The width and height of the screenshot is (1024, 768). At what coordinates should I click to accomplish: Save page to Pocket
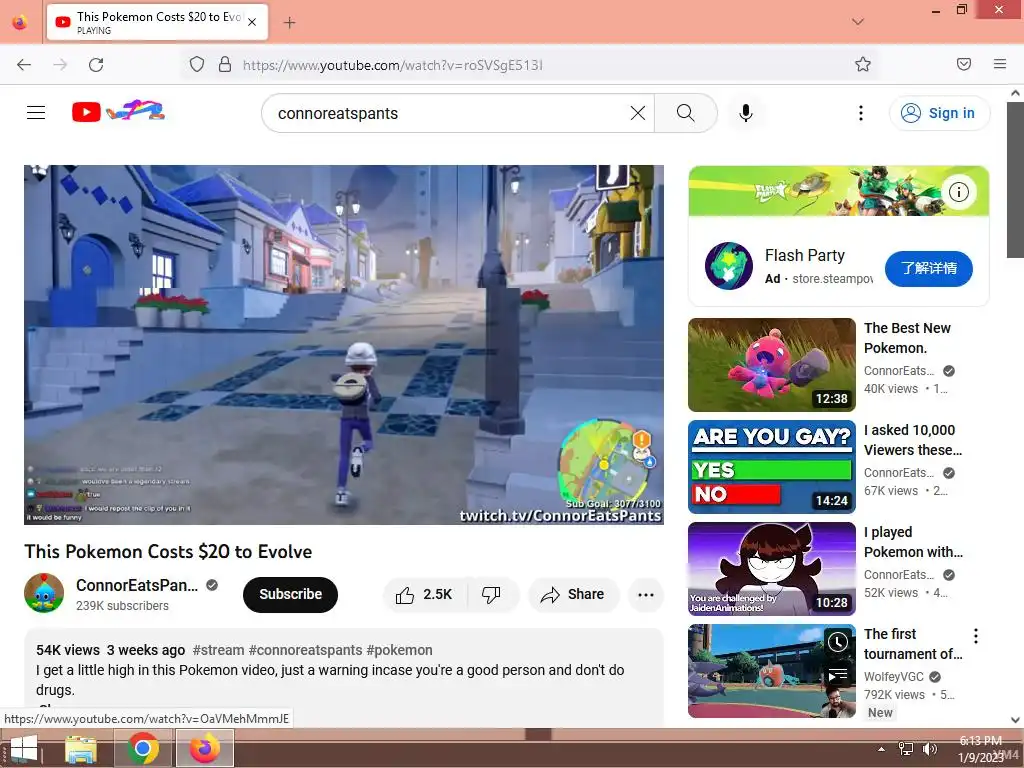(x=964, y=64)
